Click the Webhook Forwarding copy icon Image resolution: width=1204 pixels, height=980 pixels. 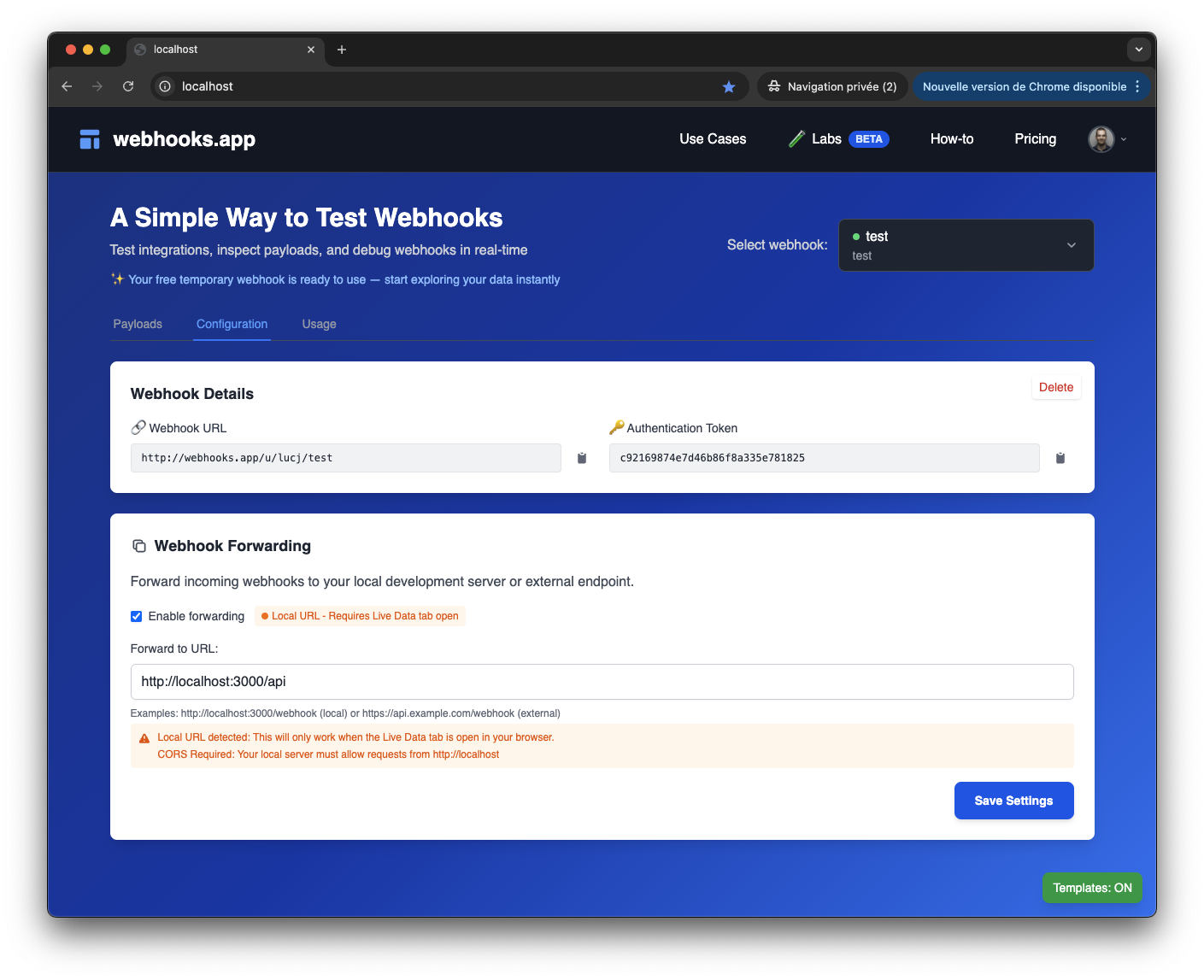tap(139, 546)
